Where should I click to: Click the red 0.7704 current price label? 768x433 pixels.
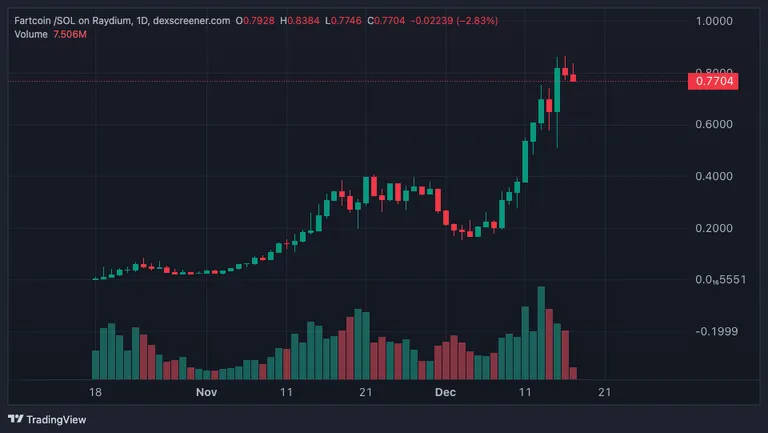(713, 81)
